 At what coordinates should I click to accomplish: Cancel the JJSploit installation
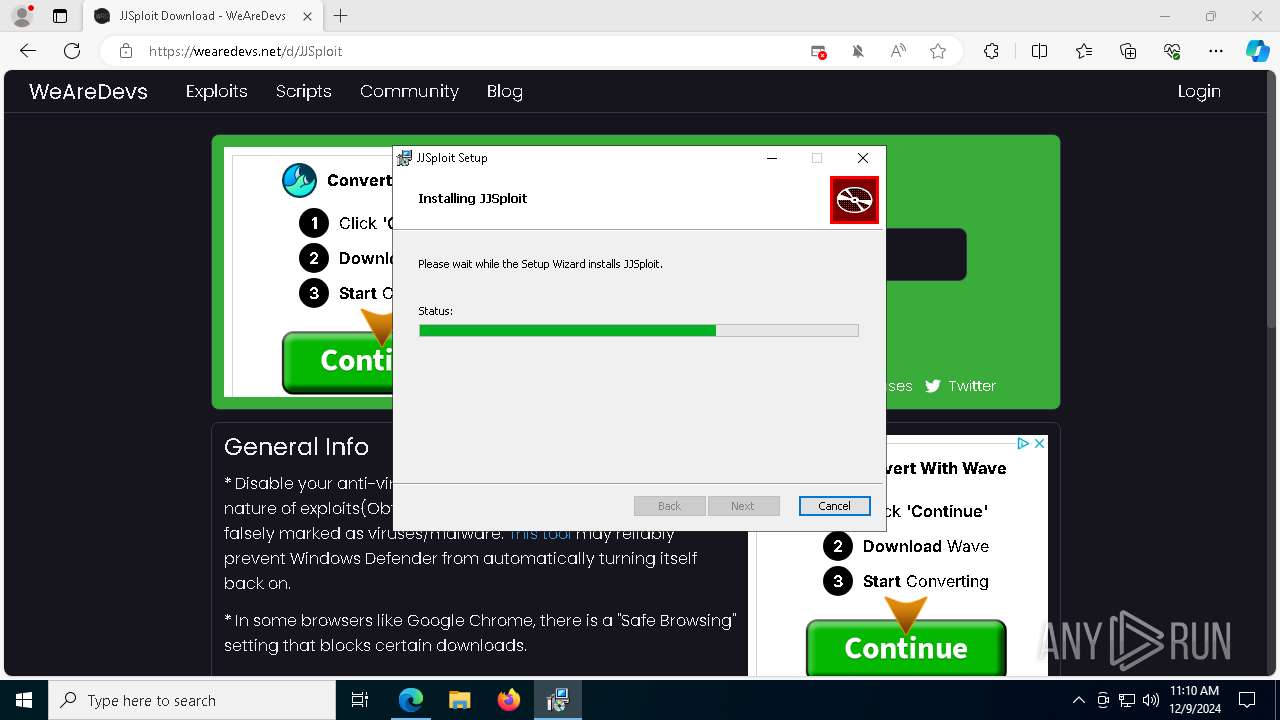click(x=835, y=506)
